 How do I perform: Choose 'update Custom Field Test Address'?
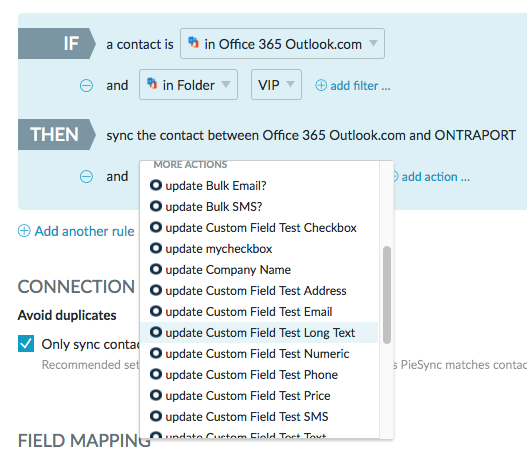tap(259, 291)
